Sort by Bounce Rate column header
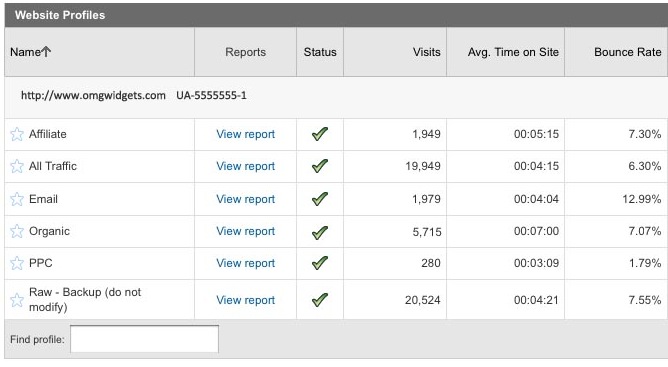The image size is (668, 367). (x=628, y=52)
